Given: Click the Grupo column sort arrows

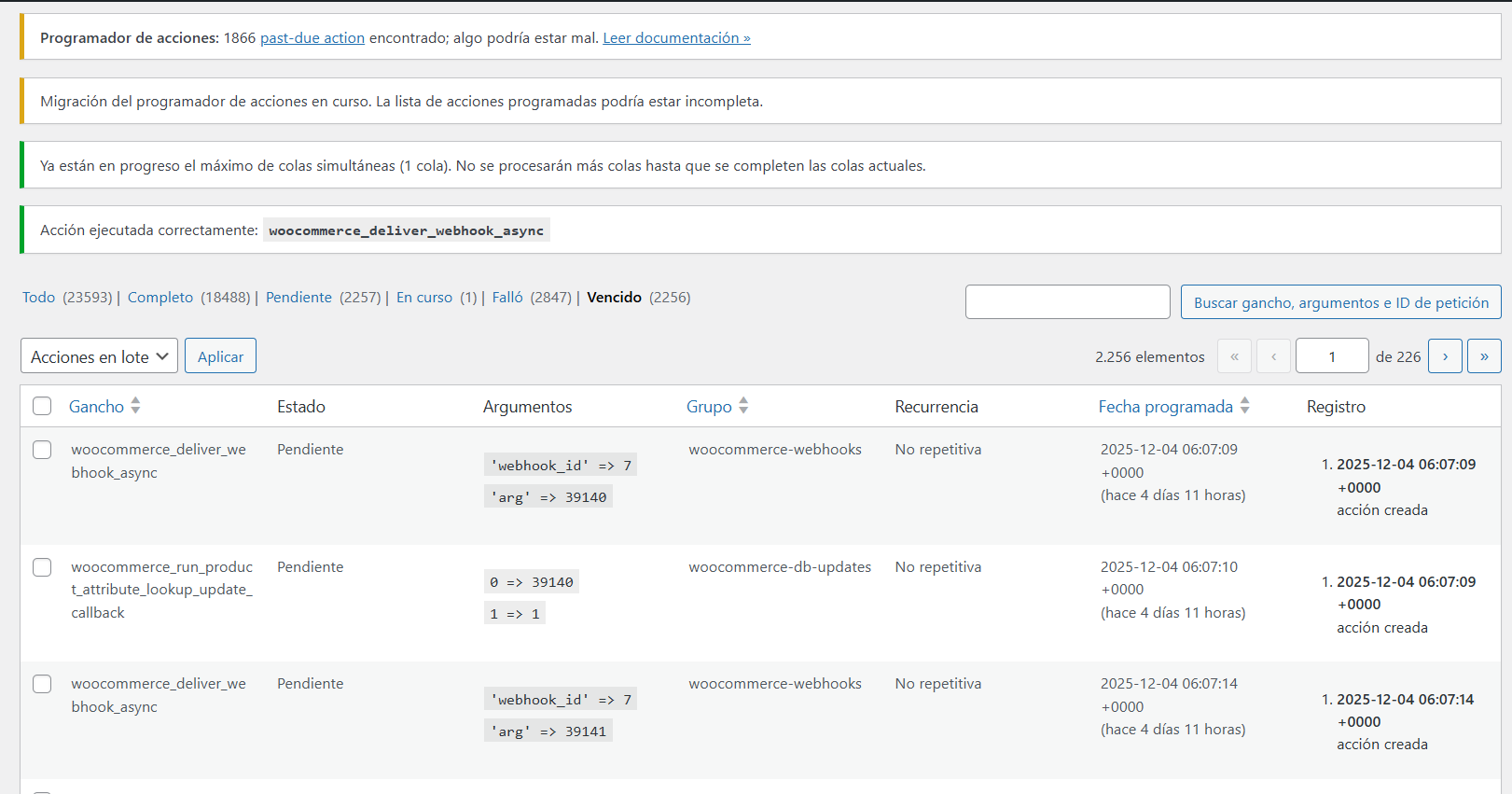Looking at the screenshot, I should (743, 406).
